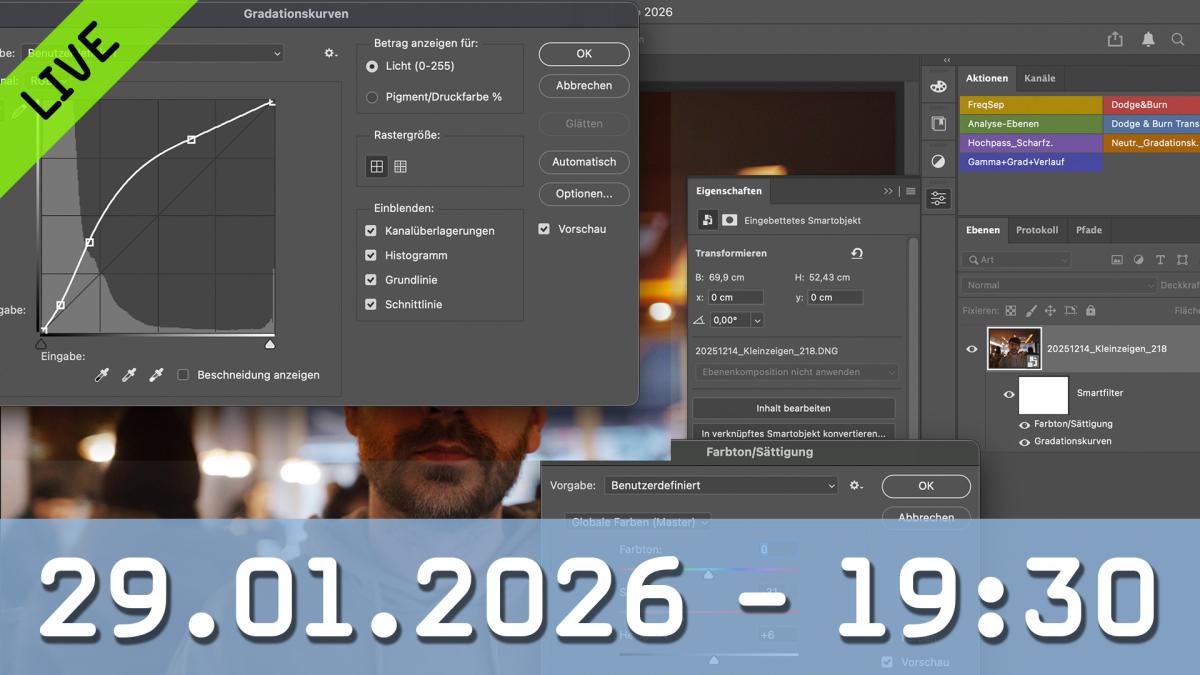The height and width of the screenshot is (675, 1200).
Task: Uncheck the Histogramm checkbox
Action: pyautogui.click(x=371, y=256)
